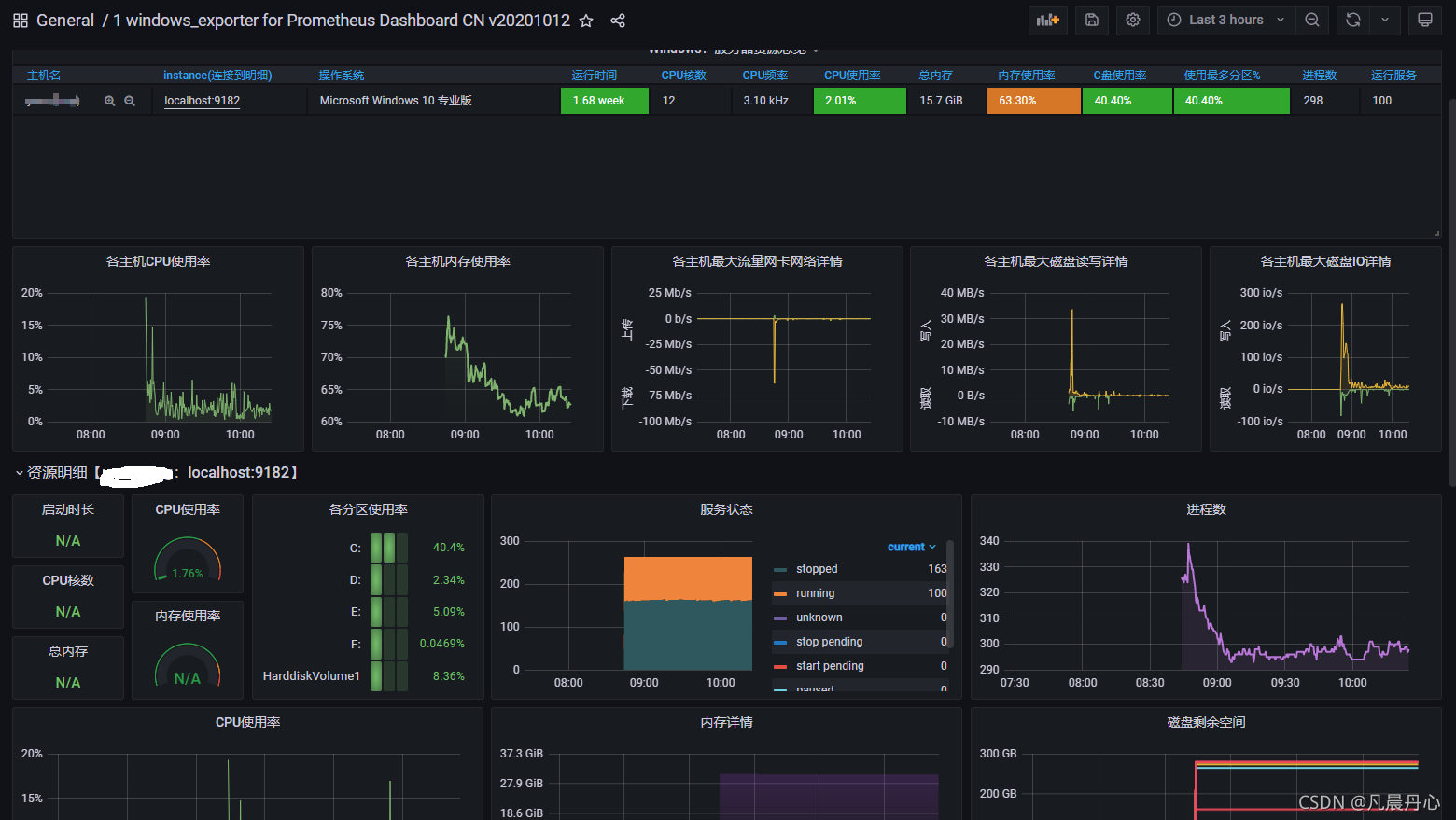This screenshot has width=1456, height=820.
Task: Sort table by CPU频率 column
Action: tap(765, 76)
